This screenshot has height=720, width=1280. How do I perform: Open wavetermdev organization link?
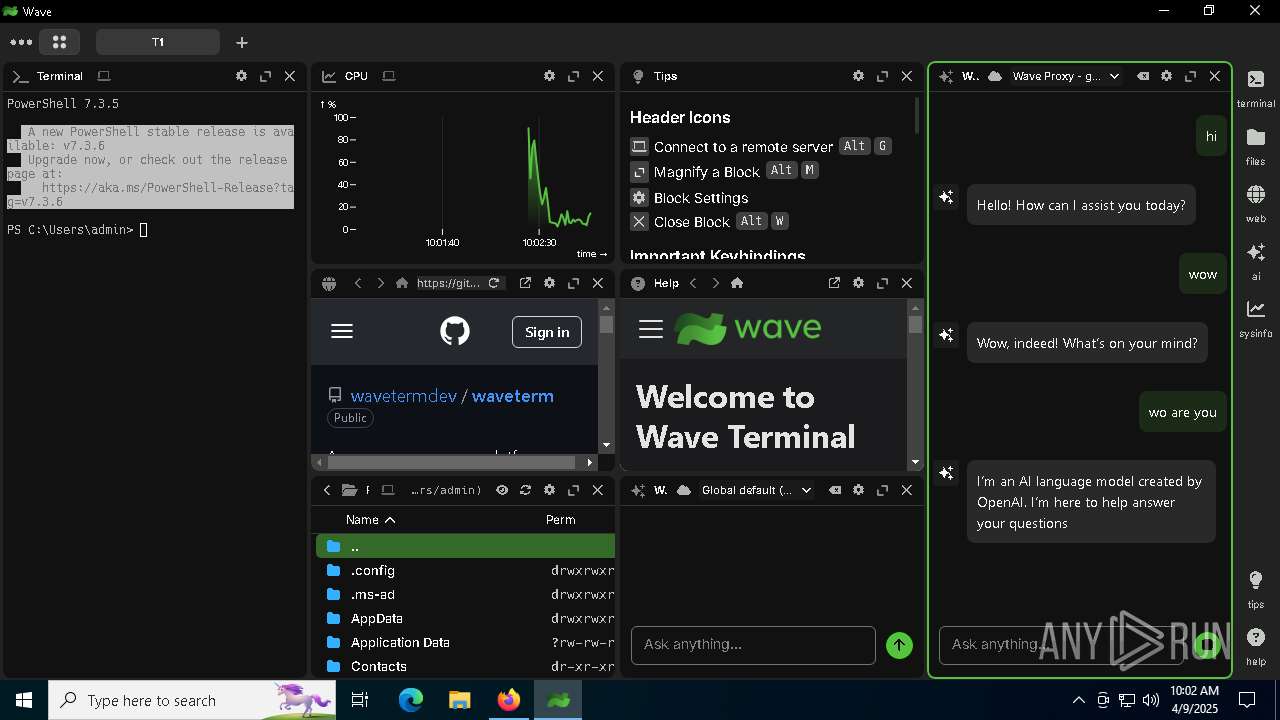[403, 396]
